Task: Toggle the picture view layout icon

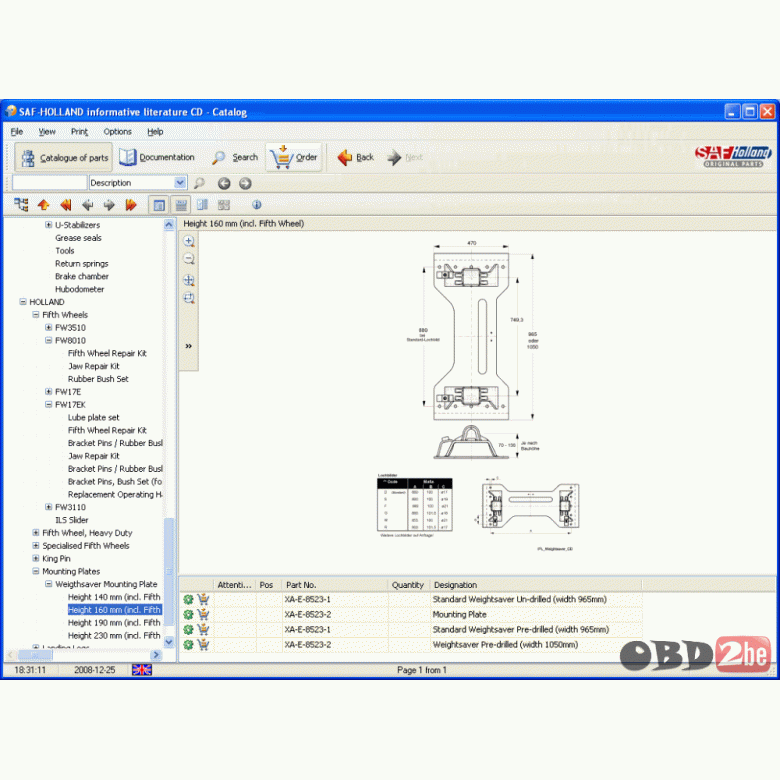Action: 159,205
